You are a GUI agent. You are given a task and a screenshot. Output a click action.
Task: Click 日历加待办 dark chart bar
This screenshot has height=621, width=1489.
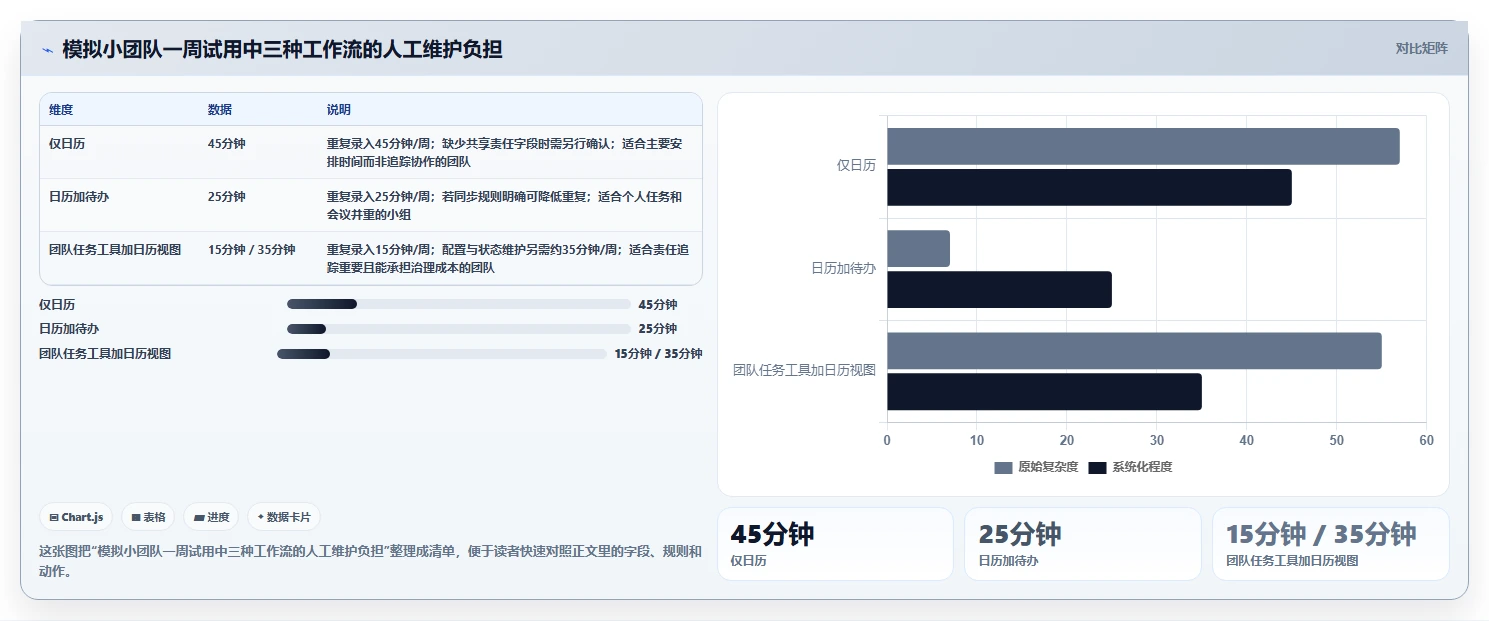[999, 290]
